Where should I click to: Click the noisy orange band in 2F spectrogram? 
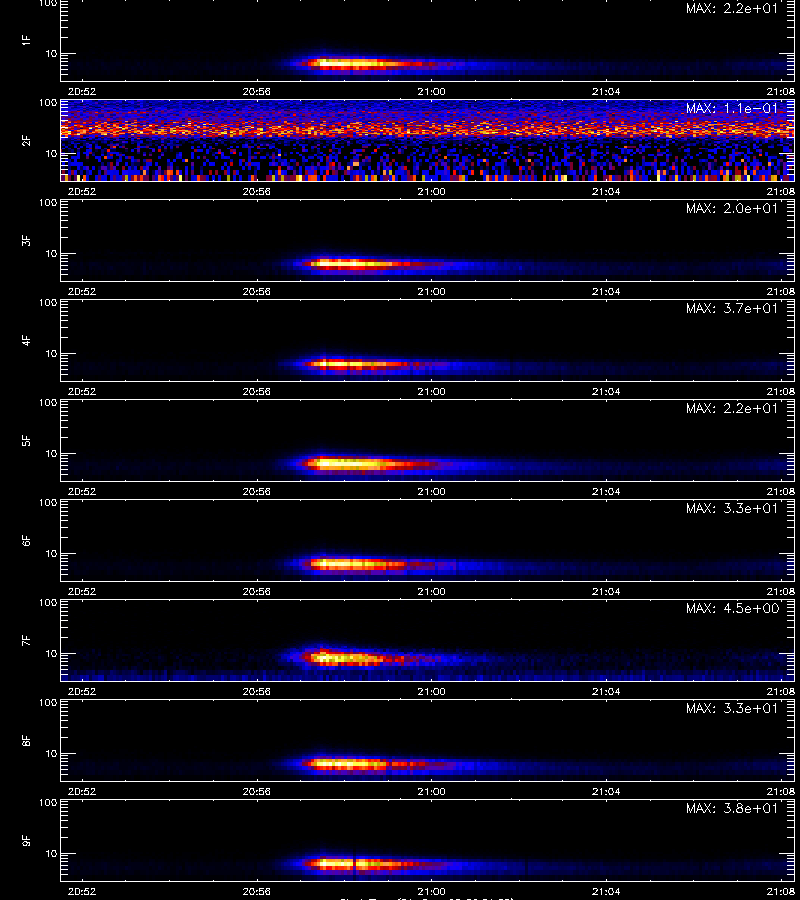click(428, 127)
